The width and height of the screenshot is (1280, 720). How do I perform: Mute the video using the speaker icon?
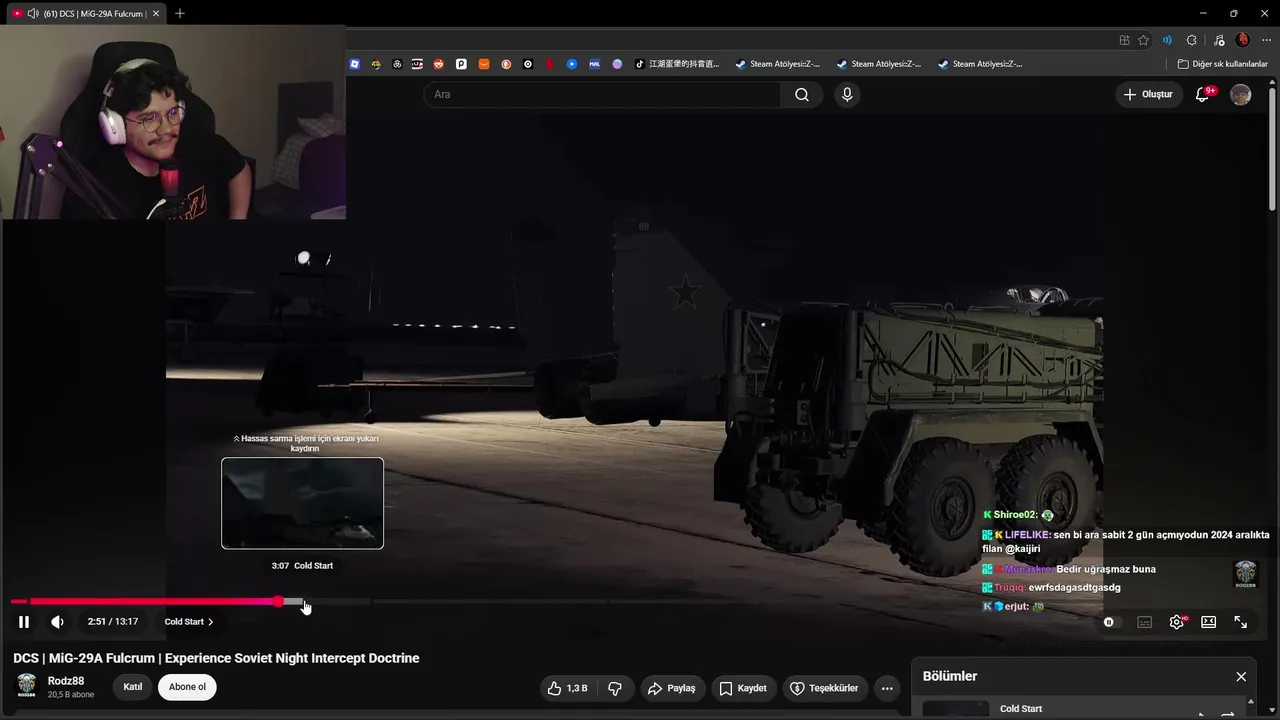[58, 622]
